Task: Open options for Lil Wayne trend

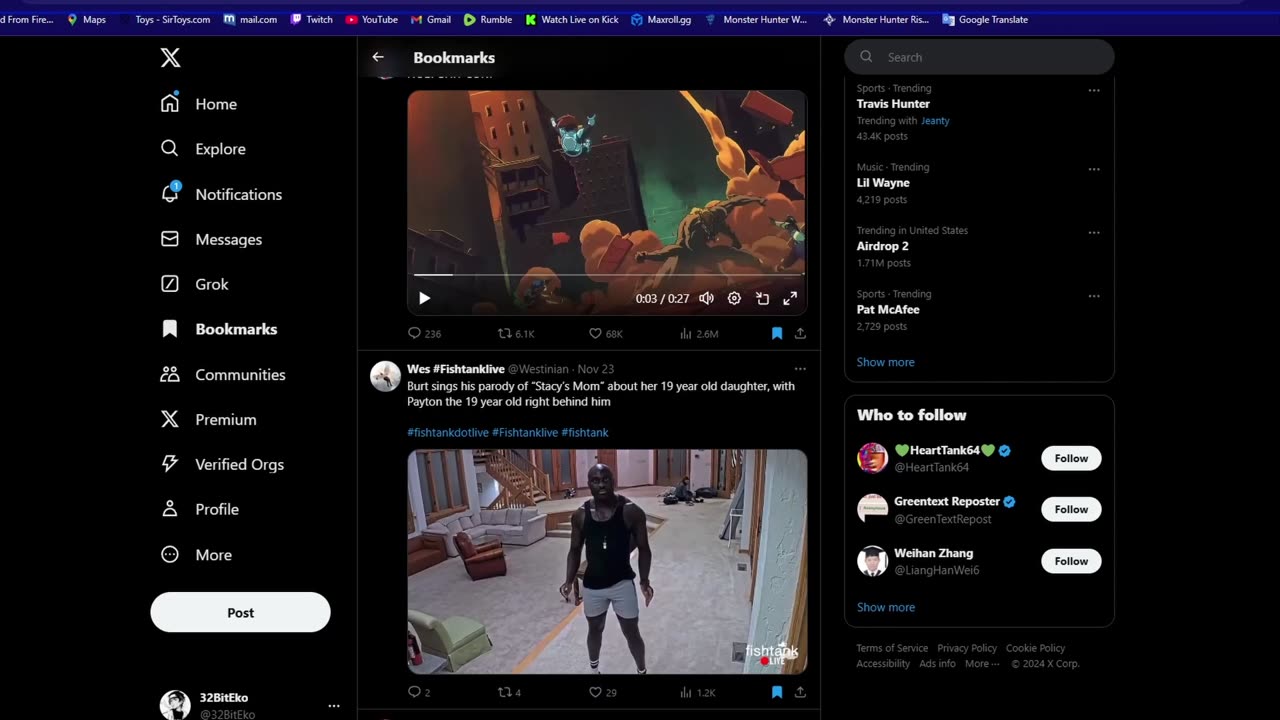Action: pos(1094,169)
